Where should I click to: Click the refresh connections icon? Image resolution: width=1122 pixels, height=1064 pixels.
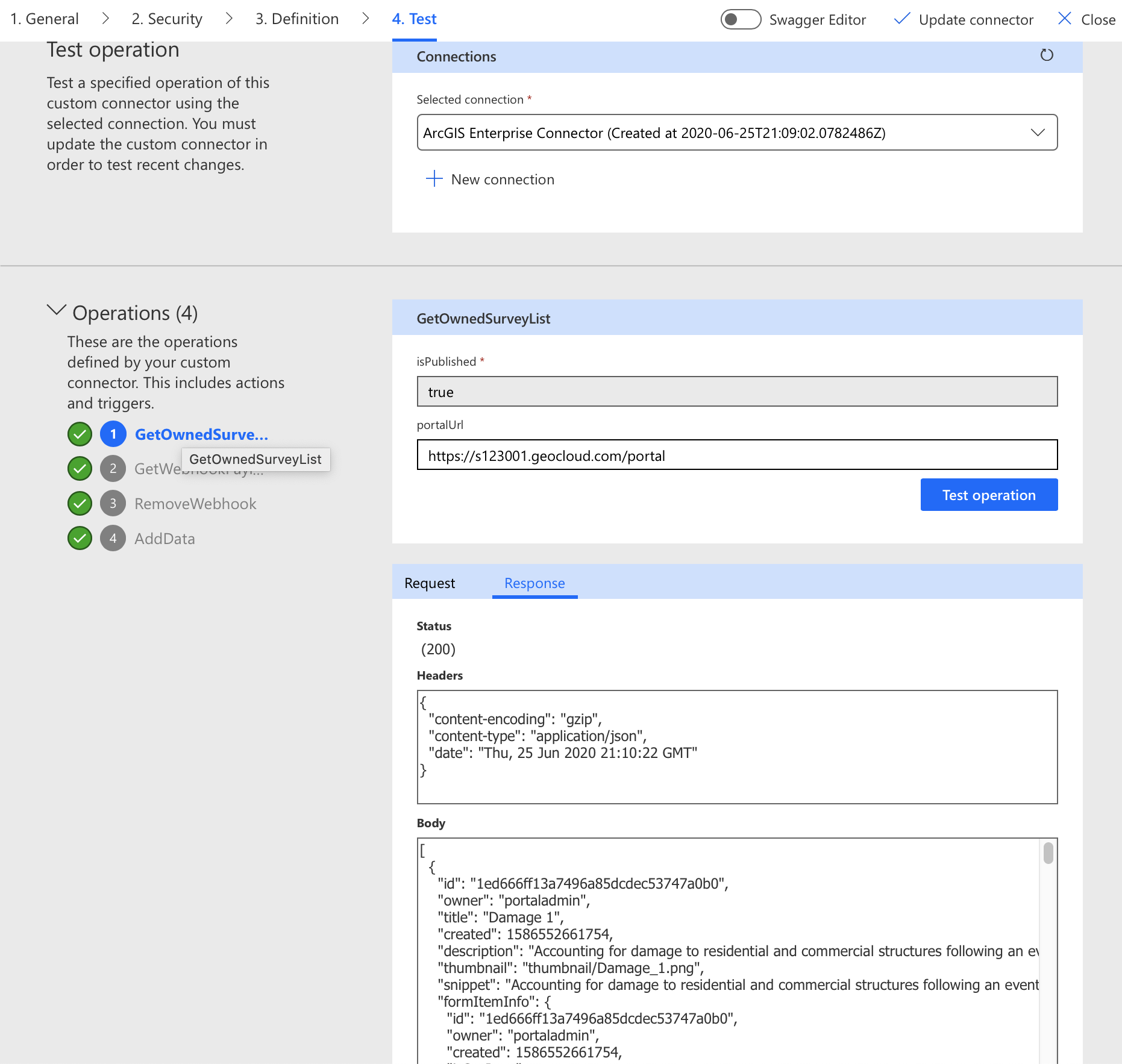point(1047,55)
